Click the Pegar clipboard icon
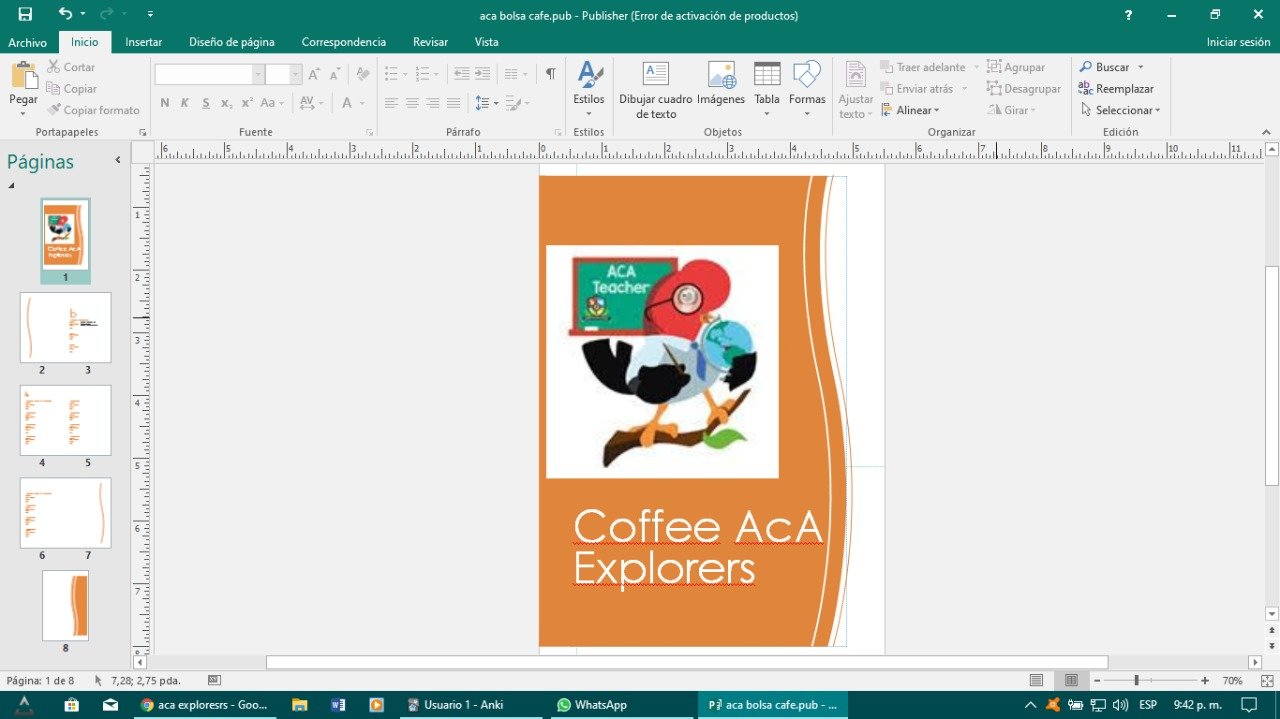Image resolution: width=1280 pixels, height=719 pixels. [x=23, y=76]
